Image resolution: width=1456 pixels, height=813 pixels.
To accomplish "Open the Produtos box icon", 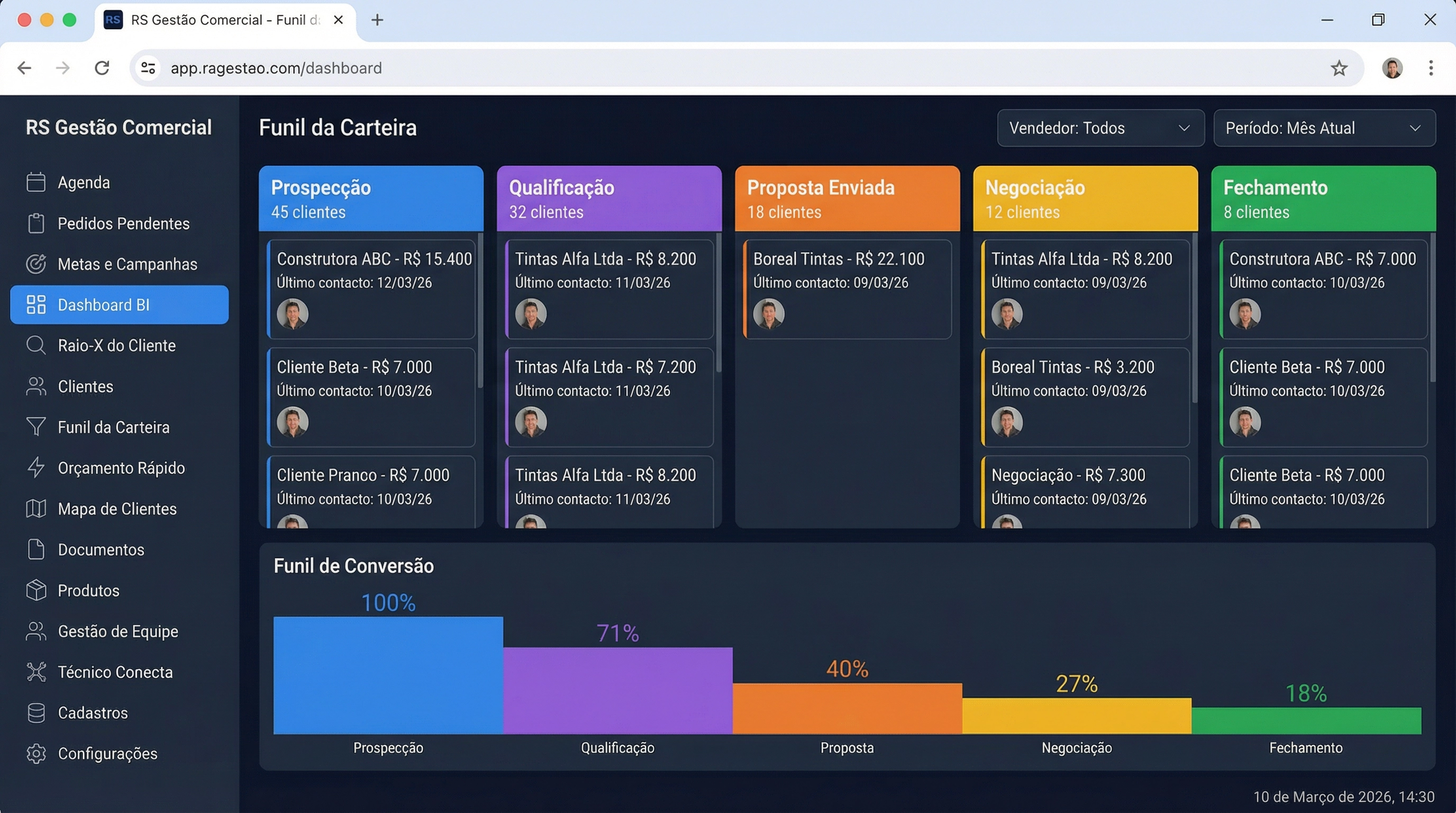I will pos(35,590).
